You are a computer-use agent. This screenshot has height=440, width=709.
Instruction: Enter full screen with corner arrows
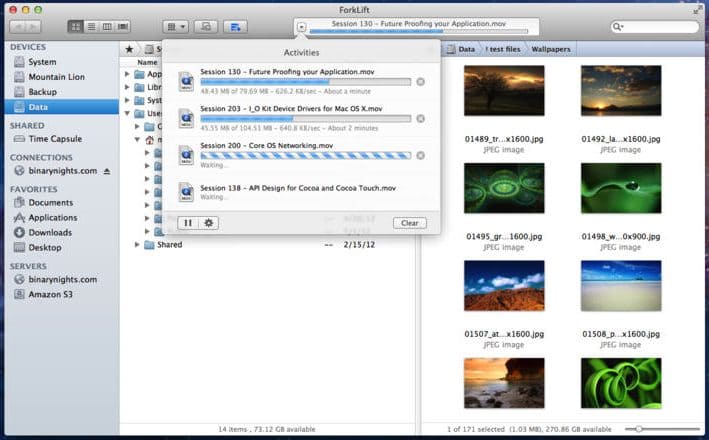(698, 9)
